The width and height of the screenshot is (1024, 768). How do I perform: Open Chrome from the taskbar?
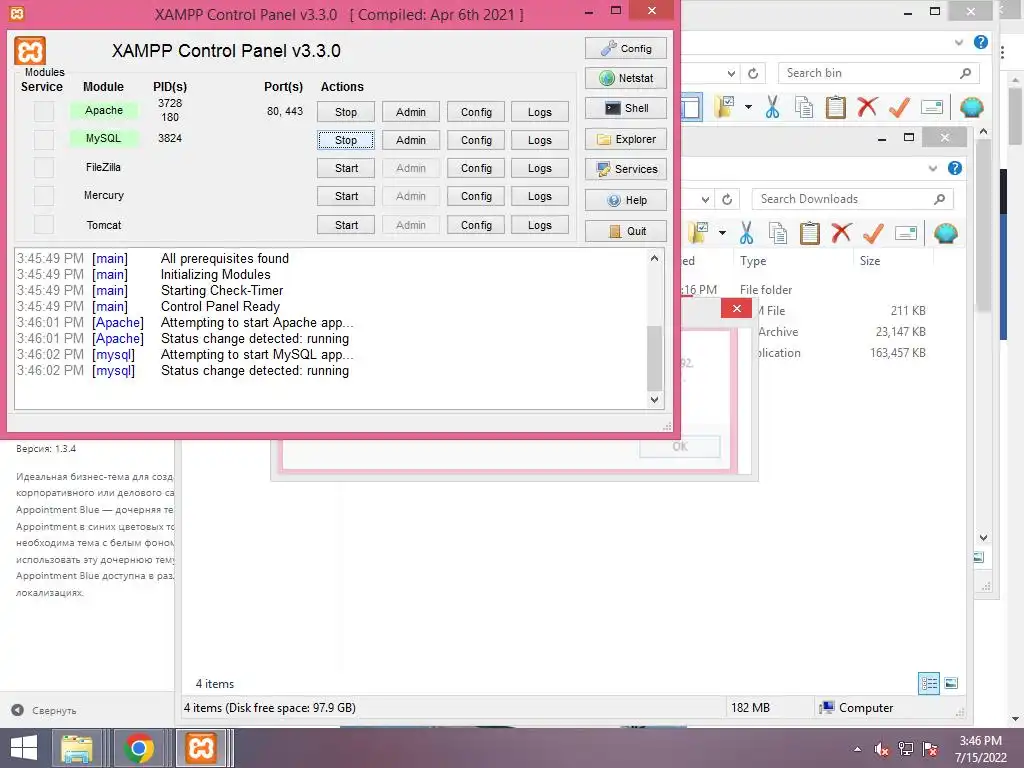[x=138, y=748]
